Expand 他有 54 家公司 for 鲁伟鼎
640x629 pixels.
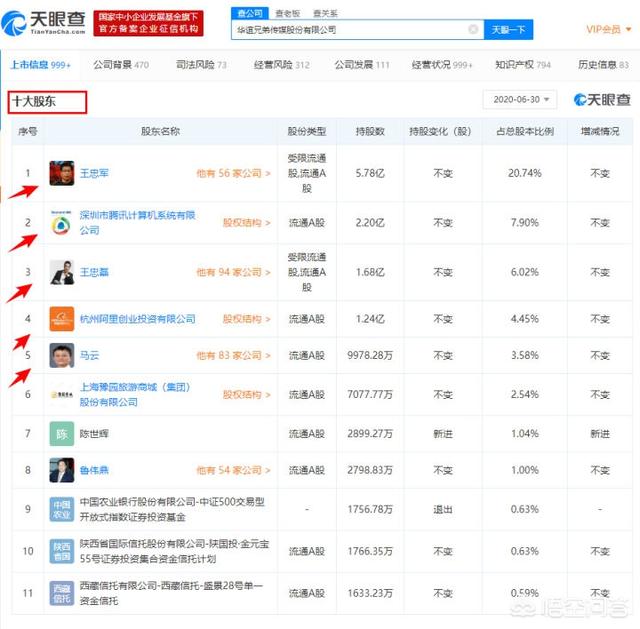coord(233,470)
